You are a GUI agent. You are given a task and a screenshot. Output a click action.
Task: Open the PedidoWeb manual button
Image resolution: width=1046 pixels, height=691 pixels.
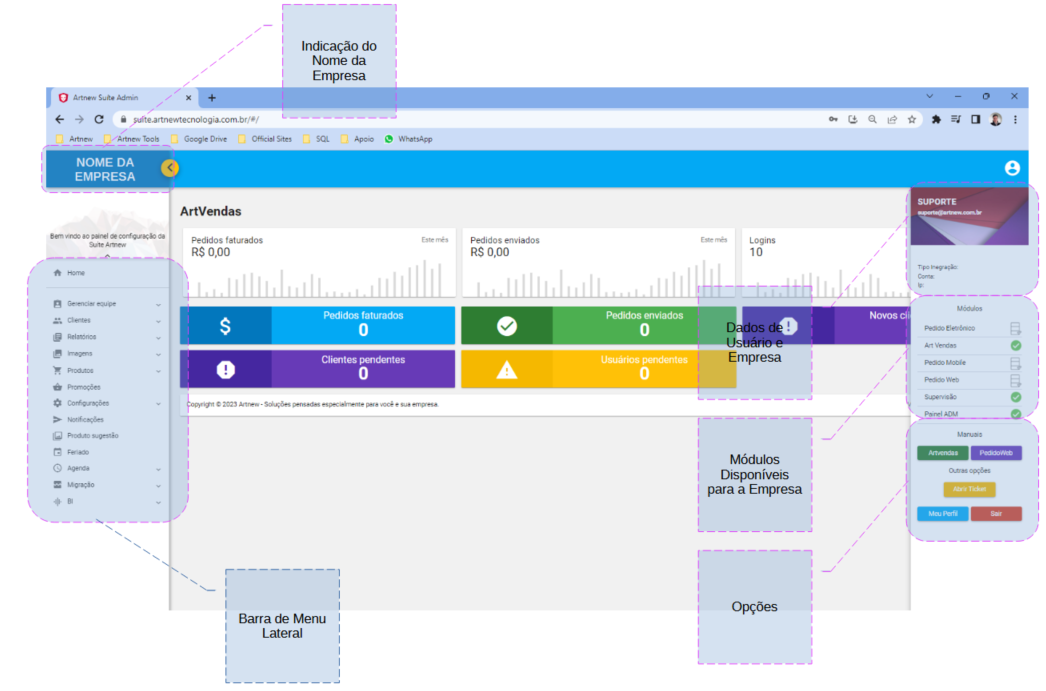(996, 453)
